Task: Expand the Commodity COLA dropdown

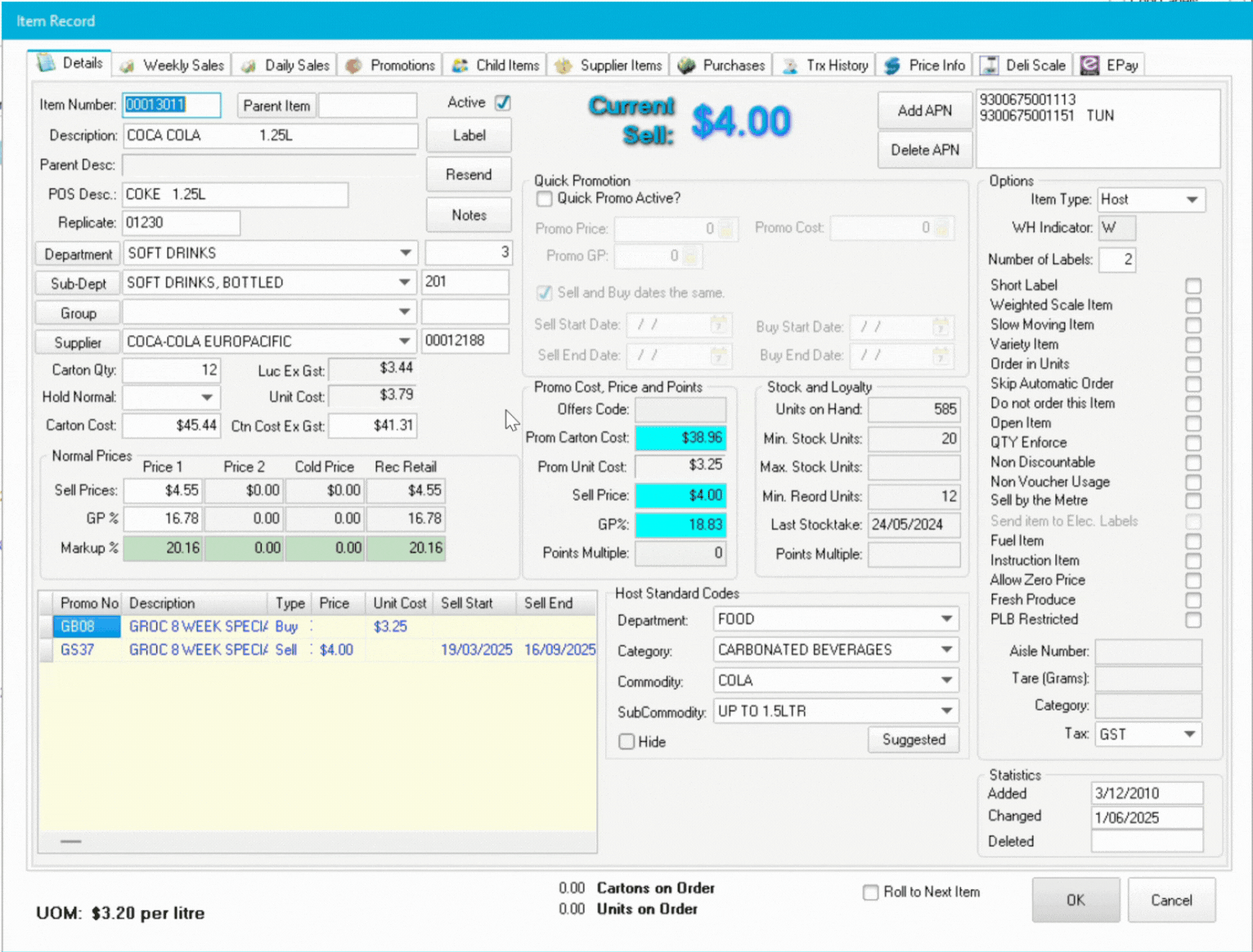Action: [946, 680]
